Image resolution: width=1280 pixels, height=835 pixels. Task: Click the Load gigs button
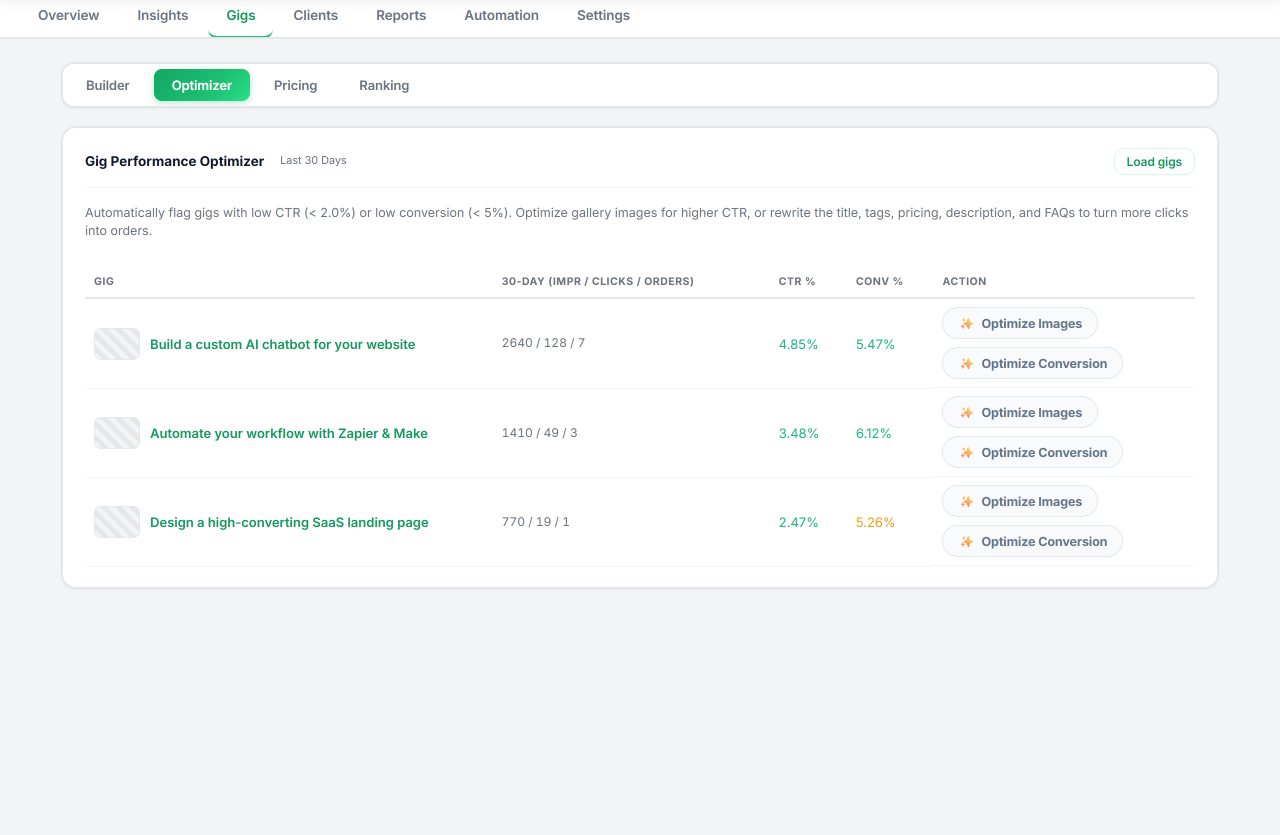pyautogui.click(x=1154, y=162)
